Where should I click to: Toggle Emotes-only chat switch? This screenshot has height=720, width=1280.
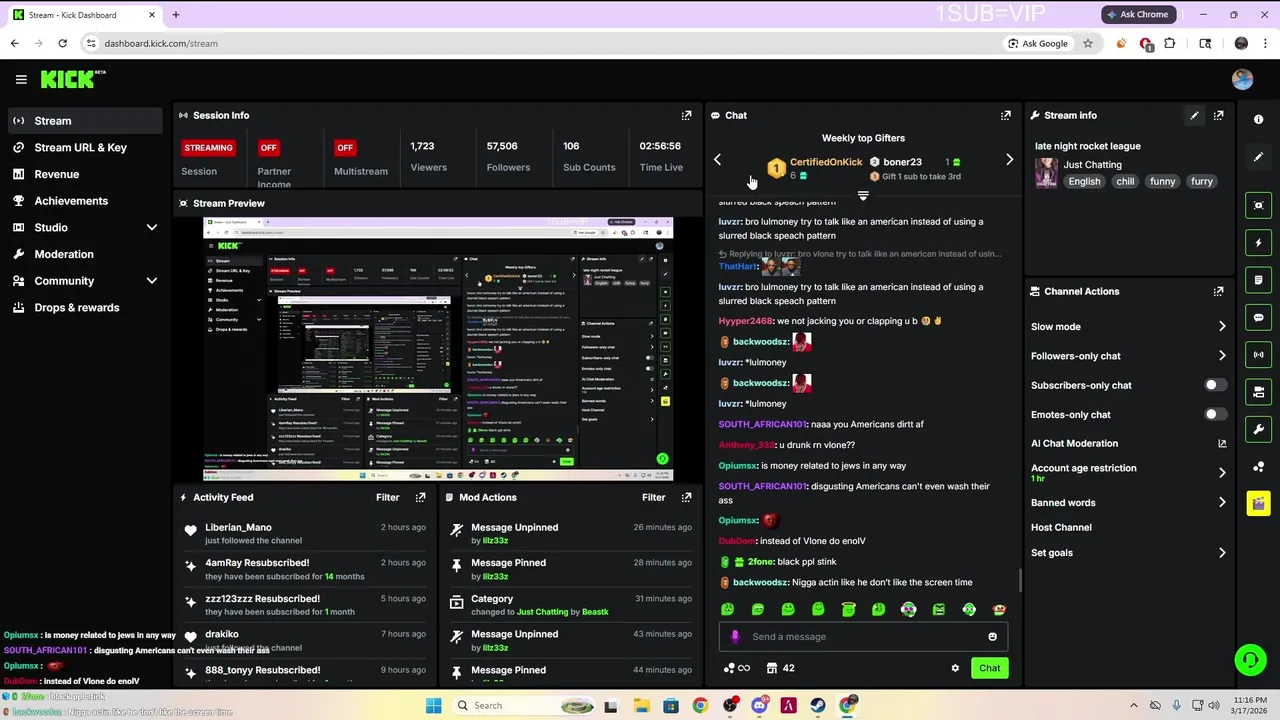pyautogui.click(x=1215, y=414)
